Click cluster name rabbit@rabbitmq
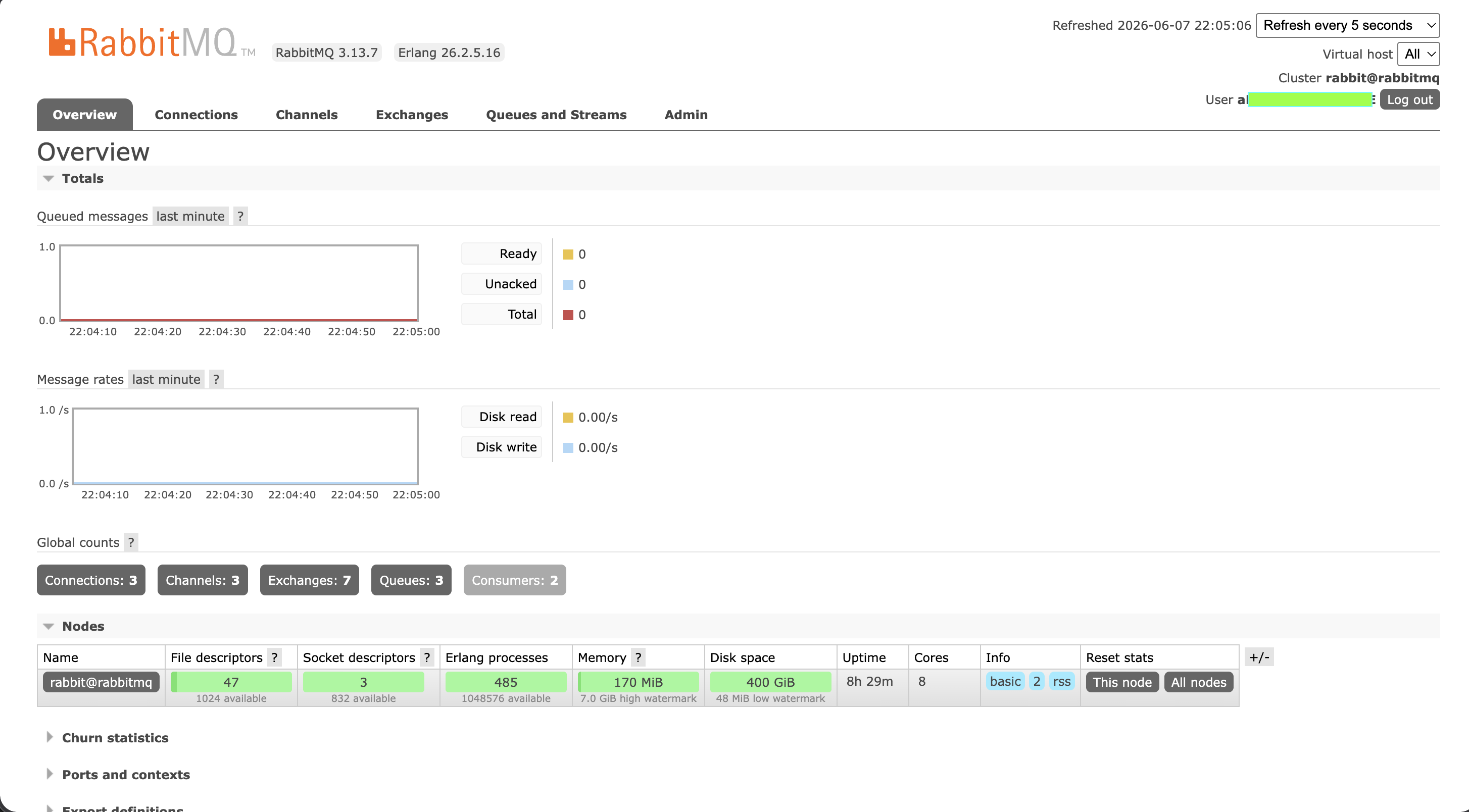 (x=1382, y=78)
